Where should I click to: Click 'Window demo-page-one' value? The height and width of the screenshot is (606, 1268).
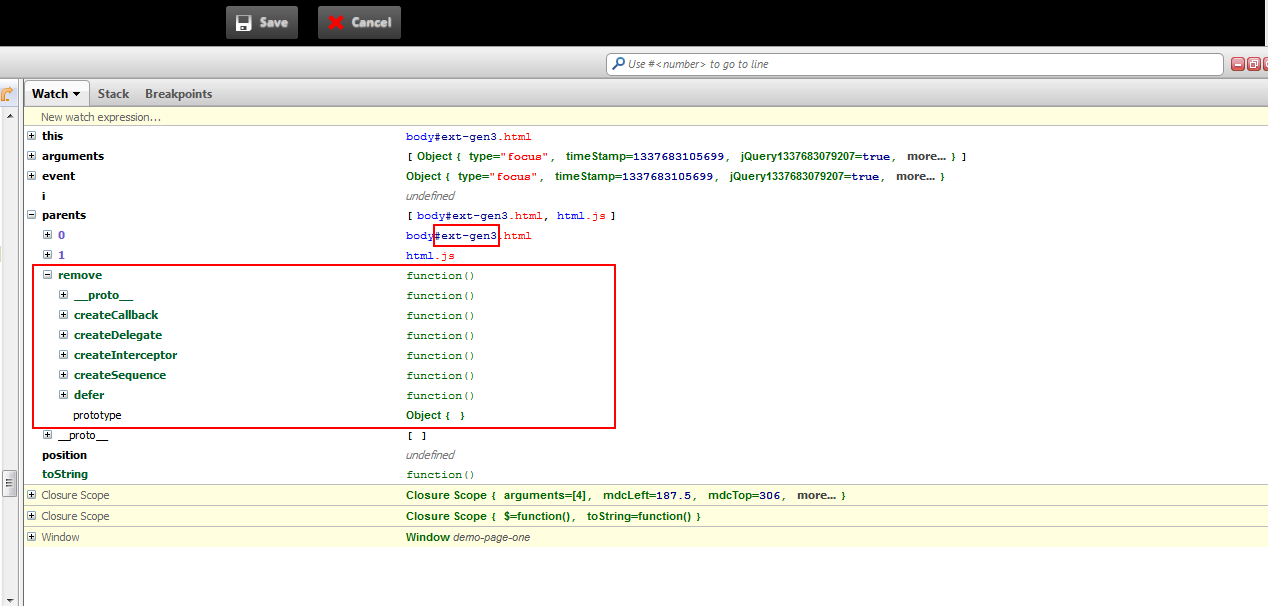click(468, 537)
